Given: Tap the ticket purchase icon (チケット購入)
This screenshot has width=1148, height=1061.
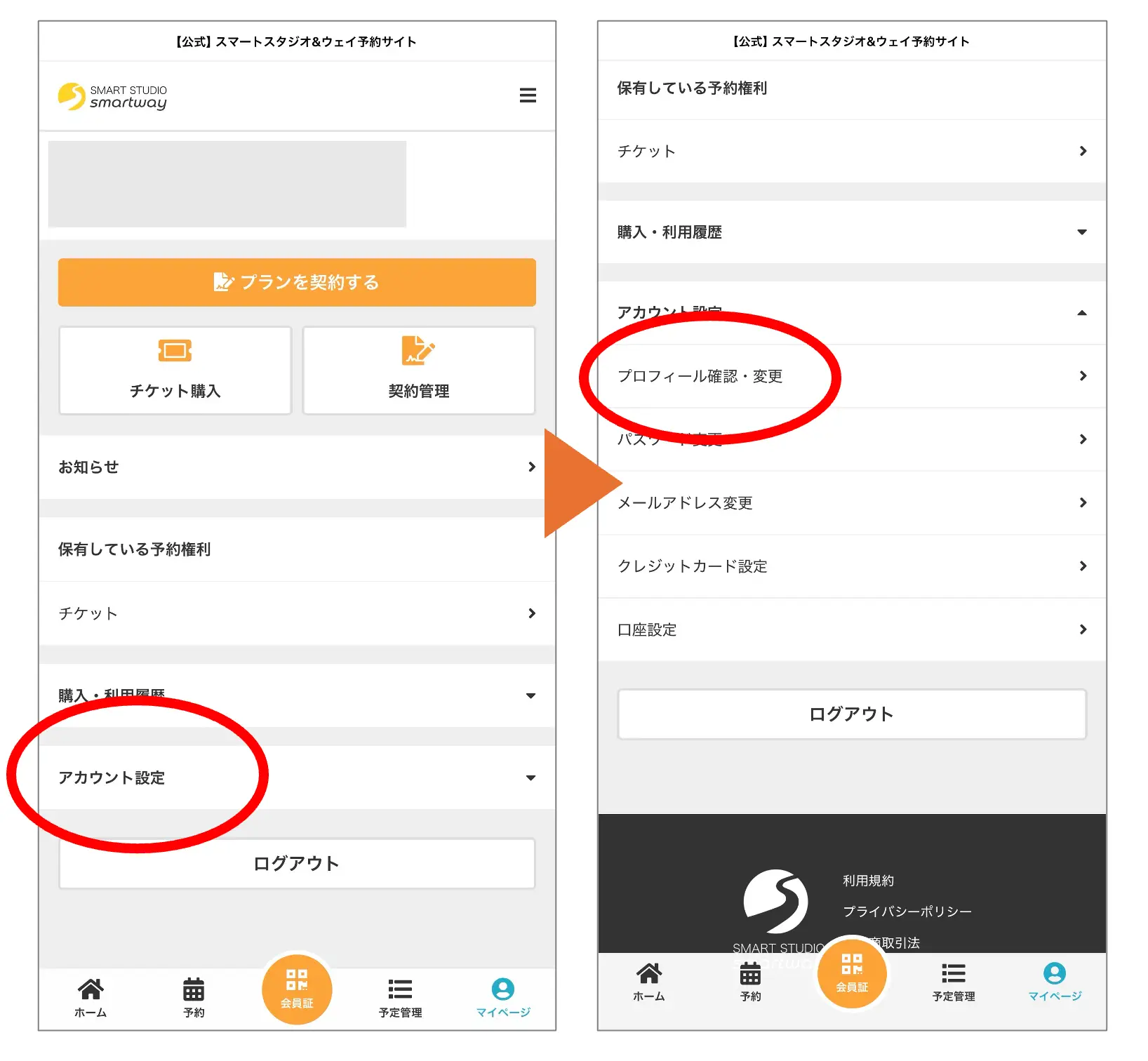Looking at the screenshot, I should pyautogui.click(x=175, y=350).
